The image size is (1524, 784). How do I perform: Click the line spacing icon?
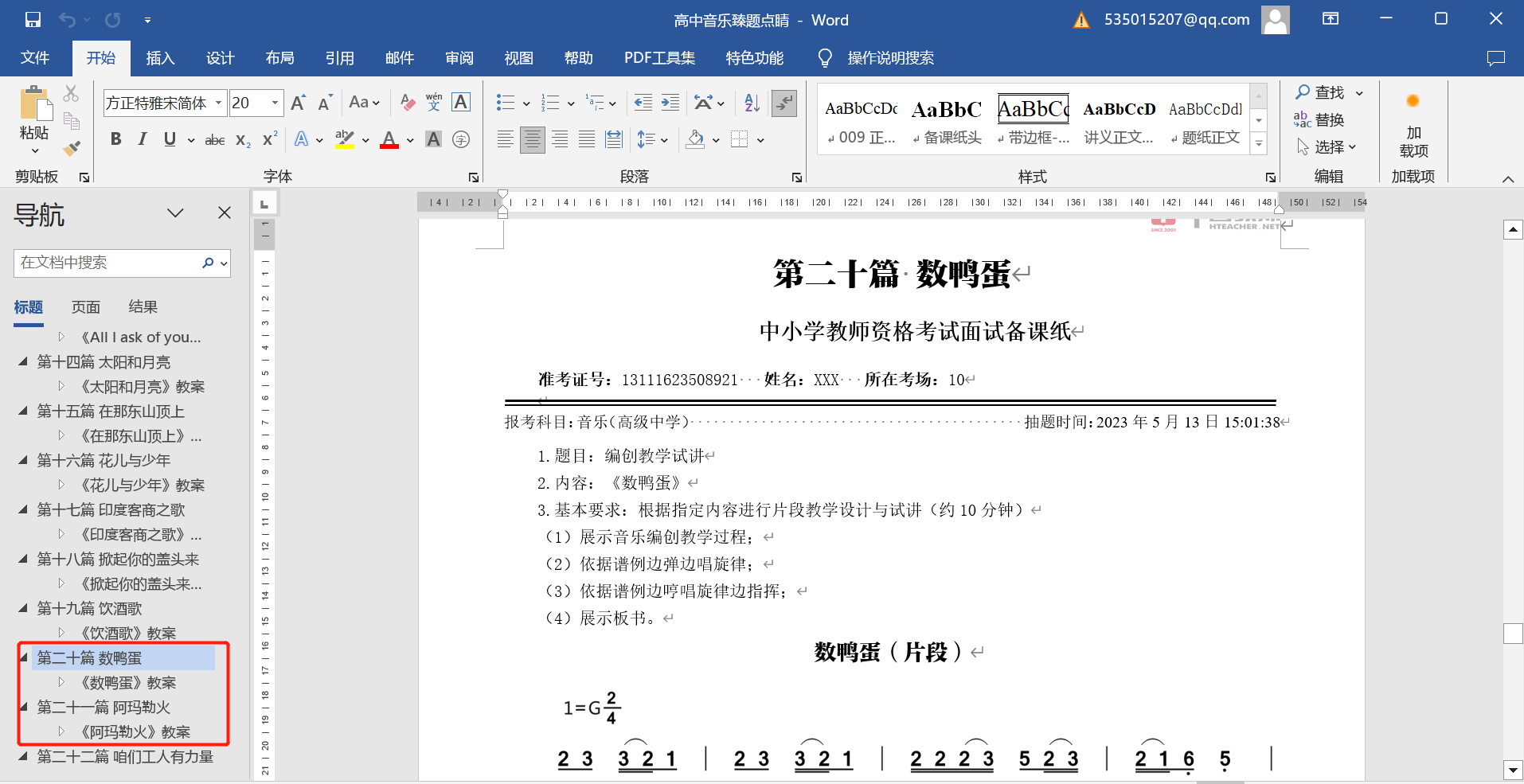pyautogui.click(x=646, y=140)
